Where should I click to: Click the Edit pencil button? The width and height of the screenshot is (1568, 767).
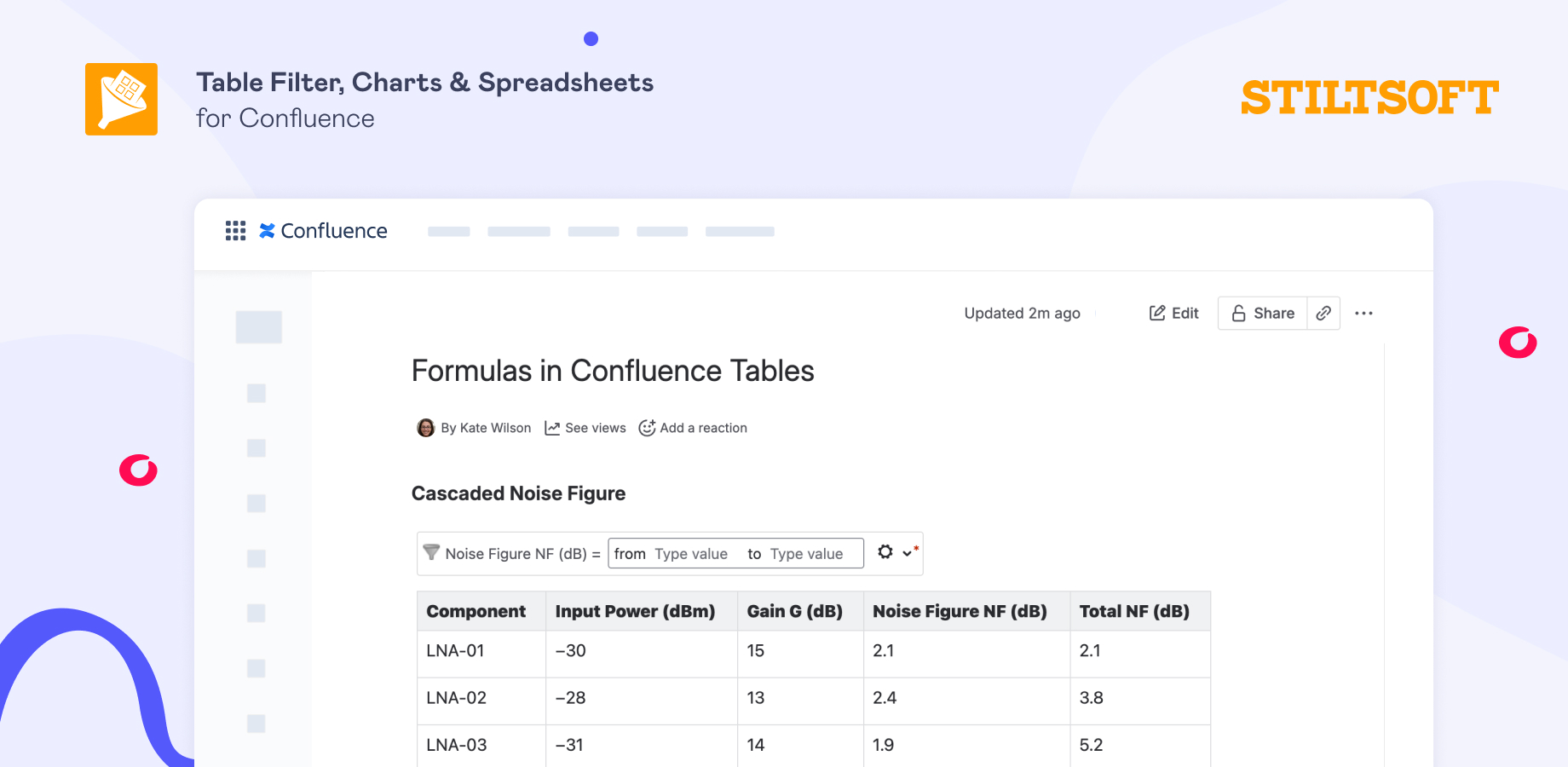coord(1173,313)
